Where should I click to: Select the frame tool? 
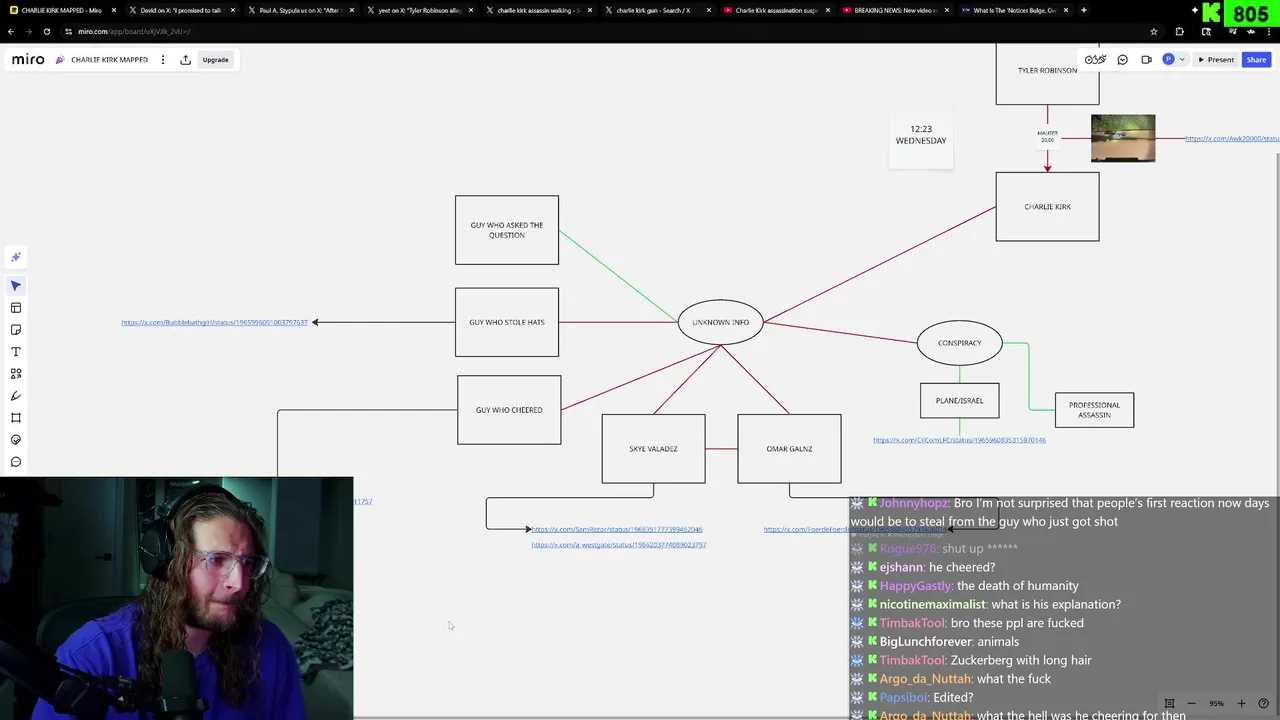coord(16,418)
